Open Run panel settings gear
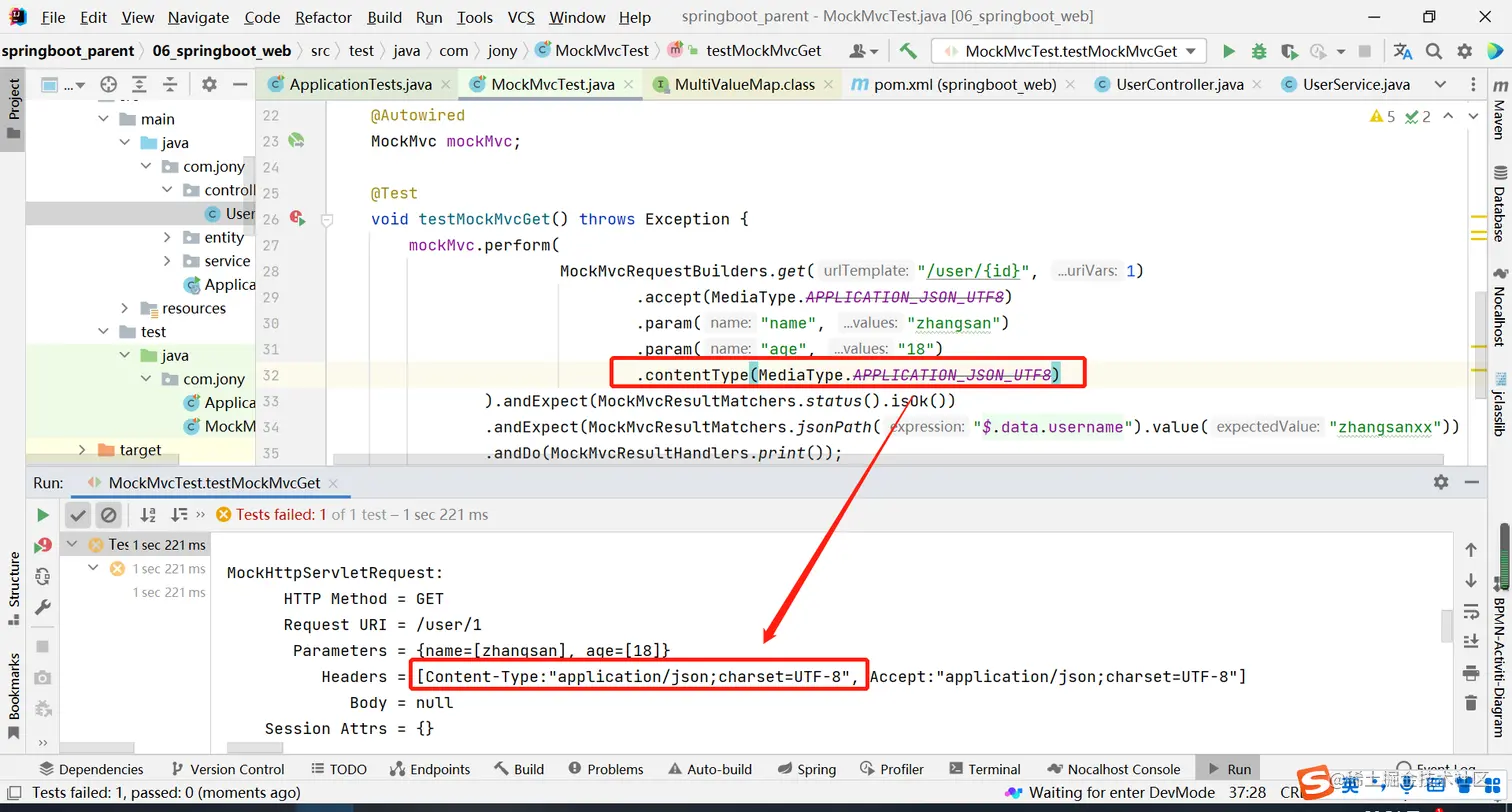Viewport: 1512px width, 812px height. click(1441, 482)
